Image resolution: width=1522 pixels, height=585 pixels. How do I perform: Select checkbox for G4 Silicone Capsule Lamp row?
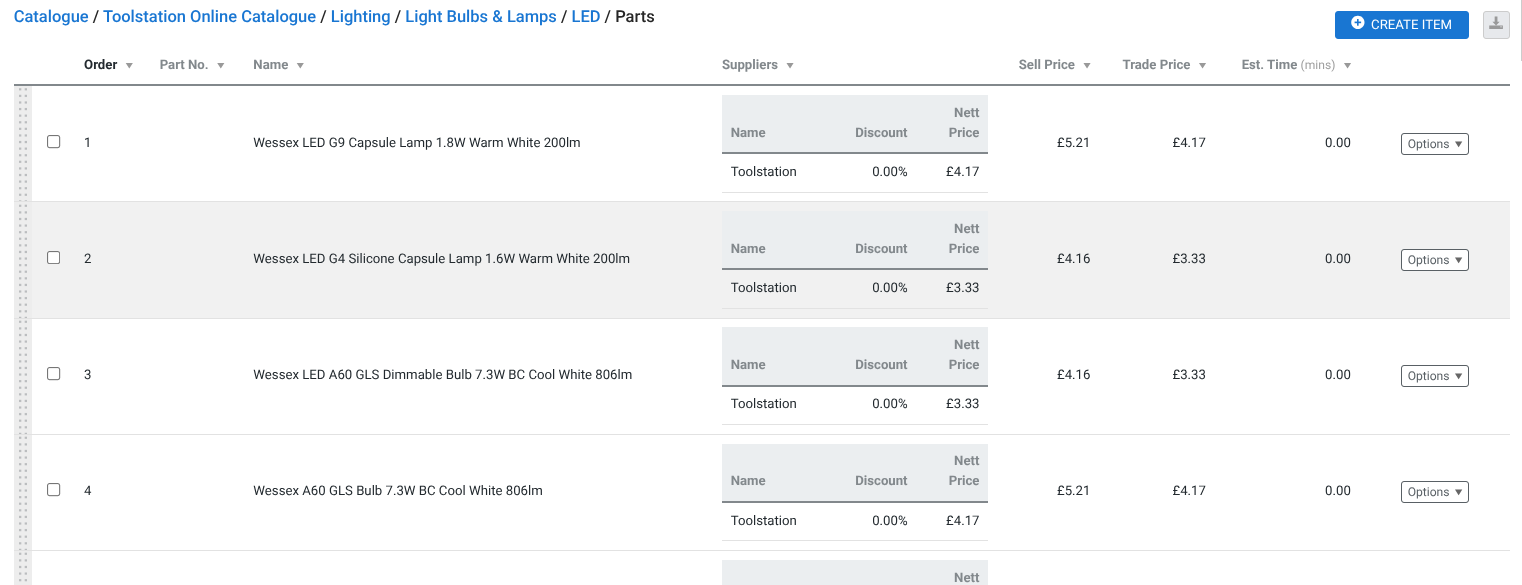(x=54, y=258)
